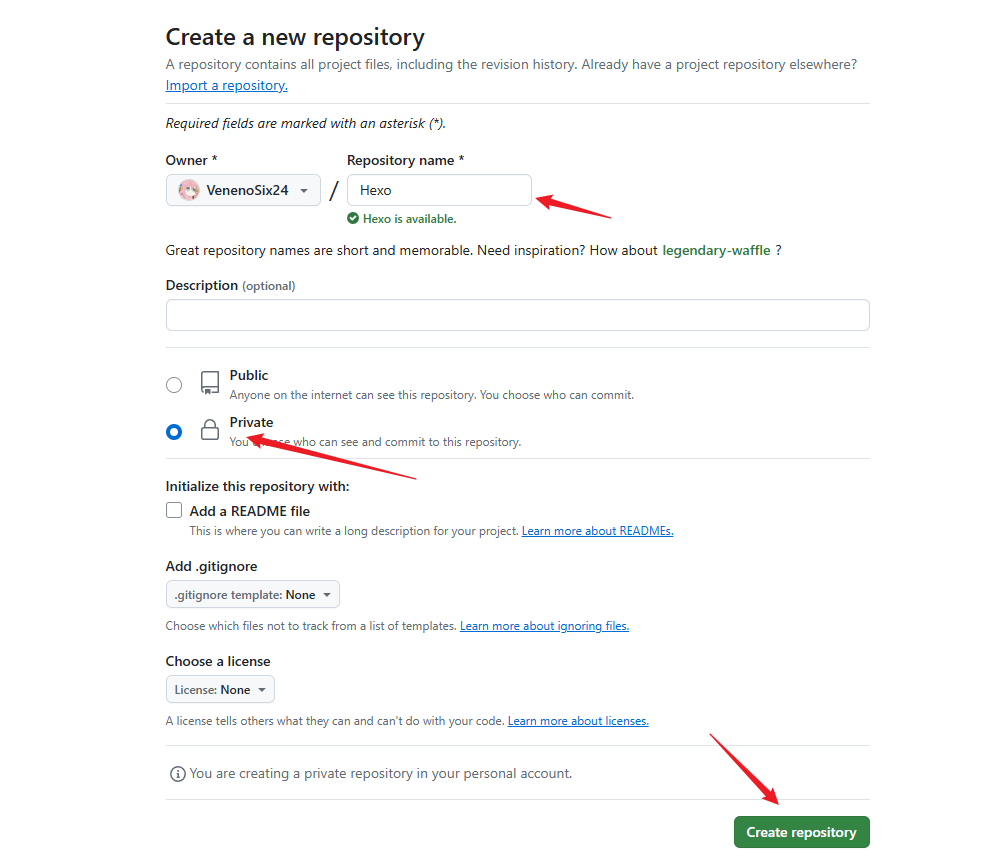997x863 pixels.
Task: Open the Owner dropdown
Action: [243, 190]
